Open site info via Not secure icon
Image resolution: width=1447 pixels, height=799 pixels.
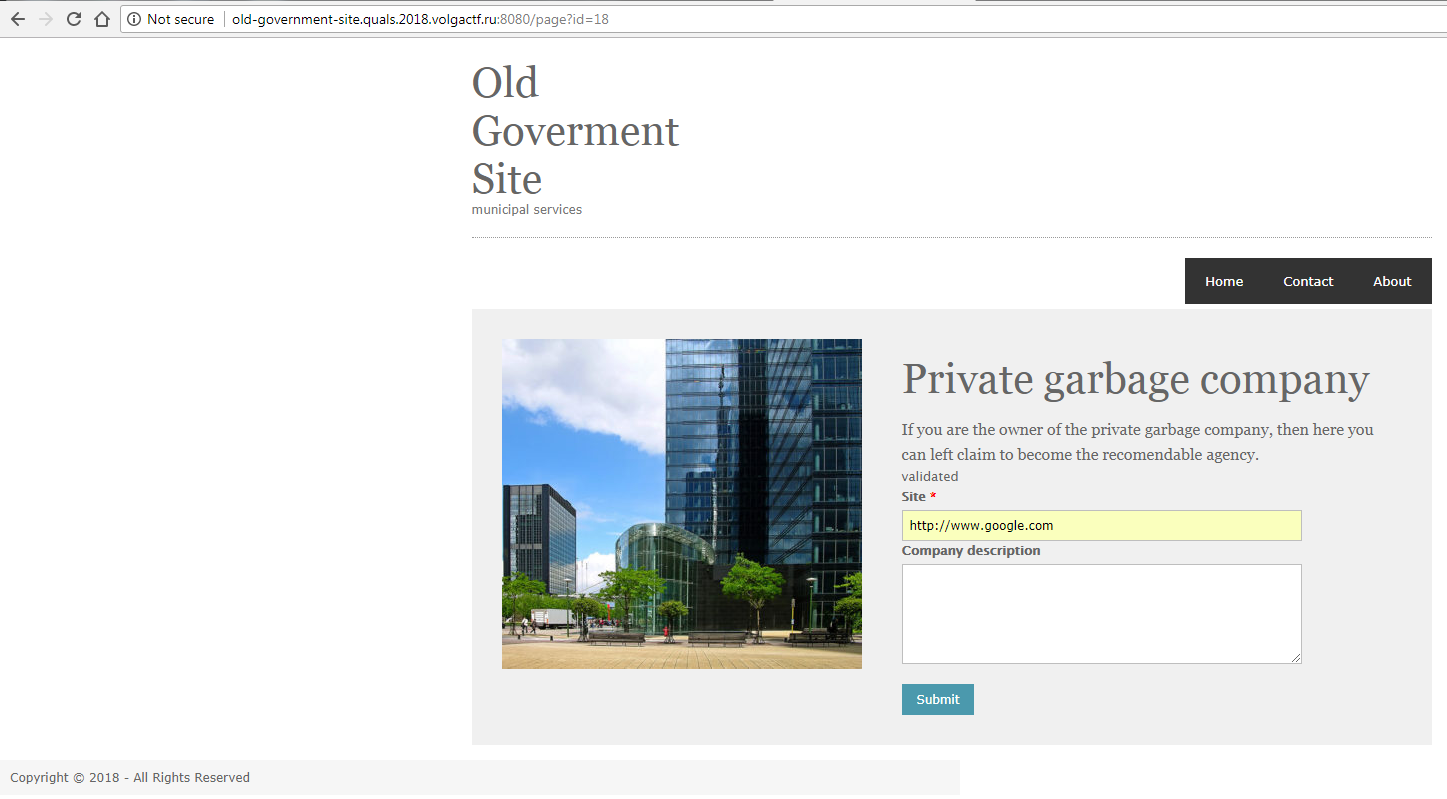(134, 19)
